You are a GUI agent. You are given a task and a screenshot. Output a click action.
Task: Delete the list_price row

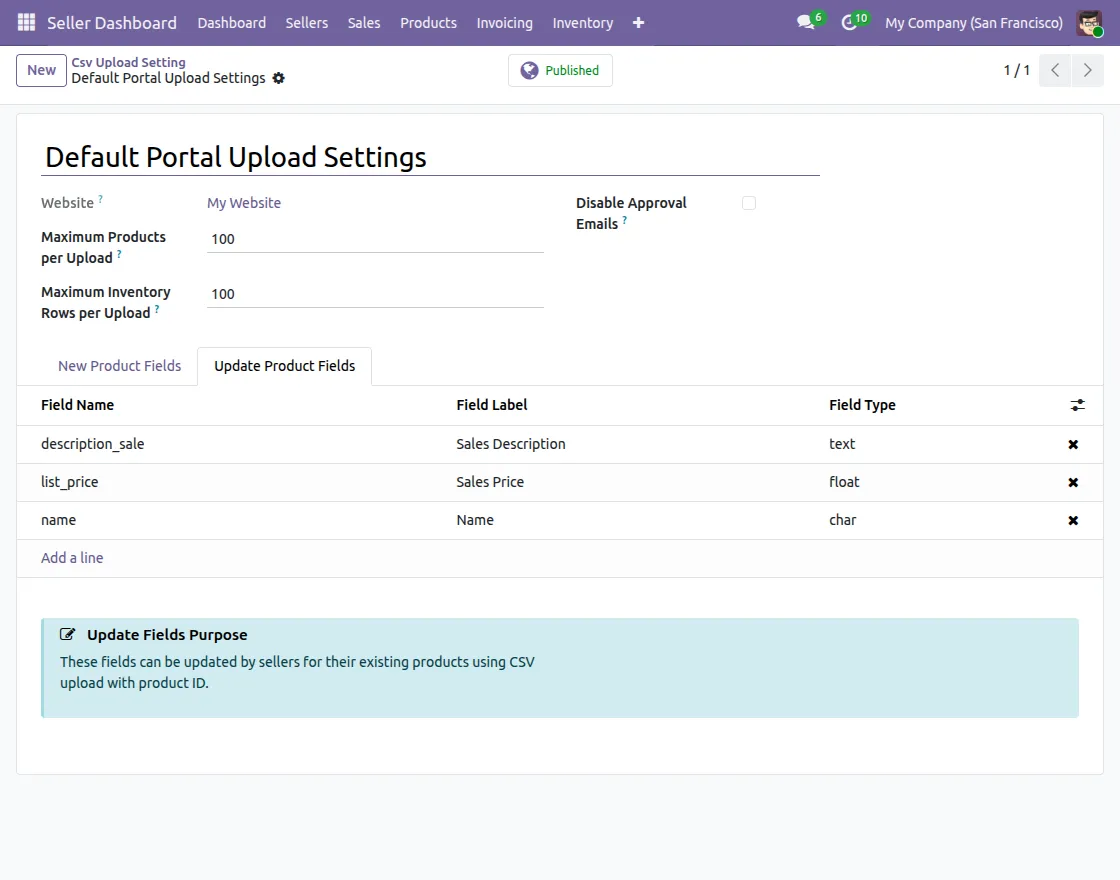pos(1073,482)
